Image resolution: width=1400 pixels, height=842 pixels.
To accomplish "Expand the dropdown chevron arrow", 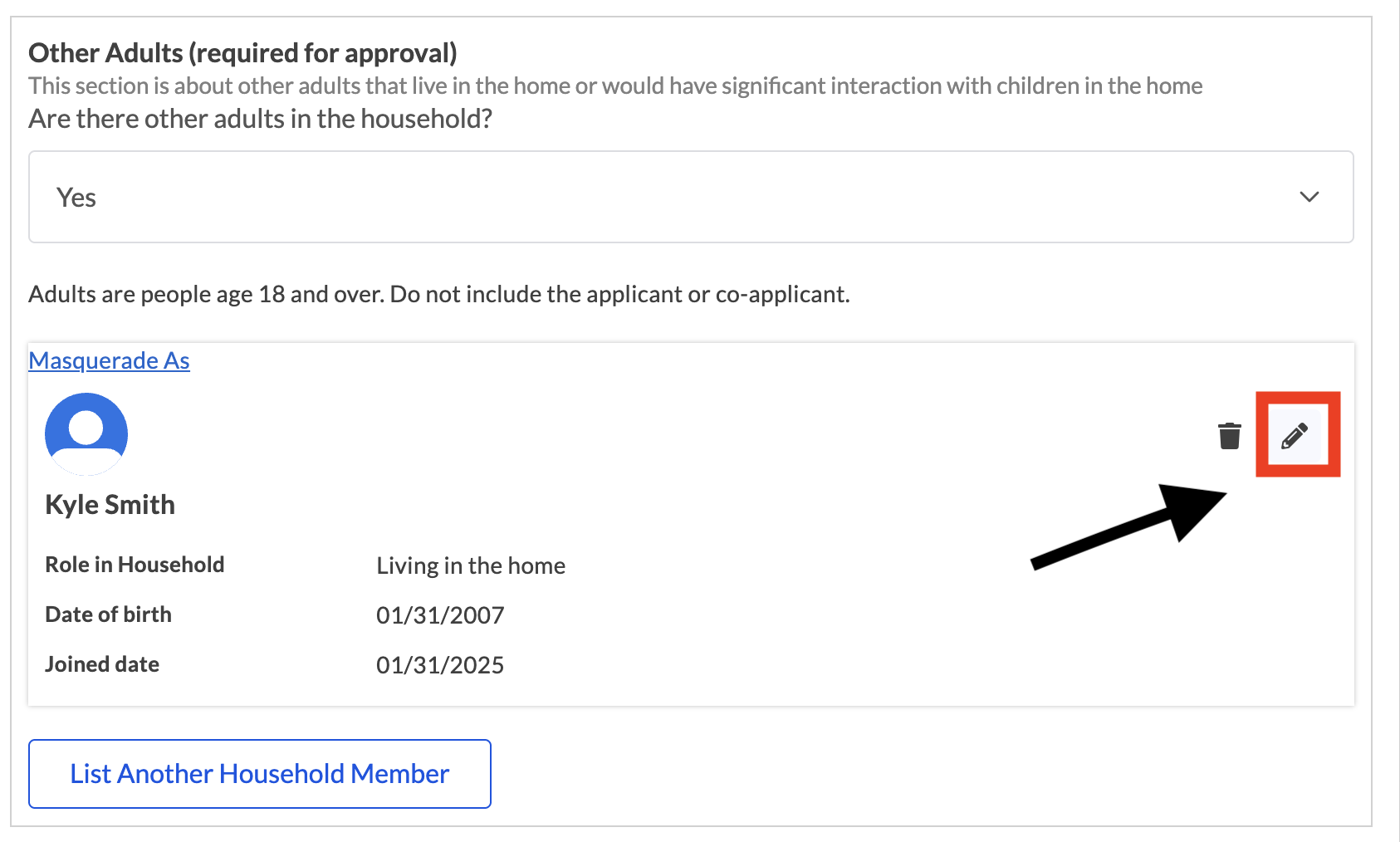I will coord(1309,197).
